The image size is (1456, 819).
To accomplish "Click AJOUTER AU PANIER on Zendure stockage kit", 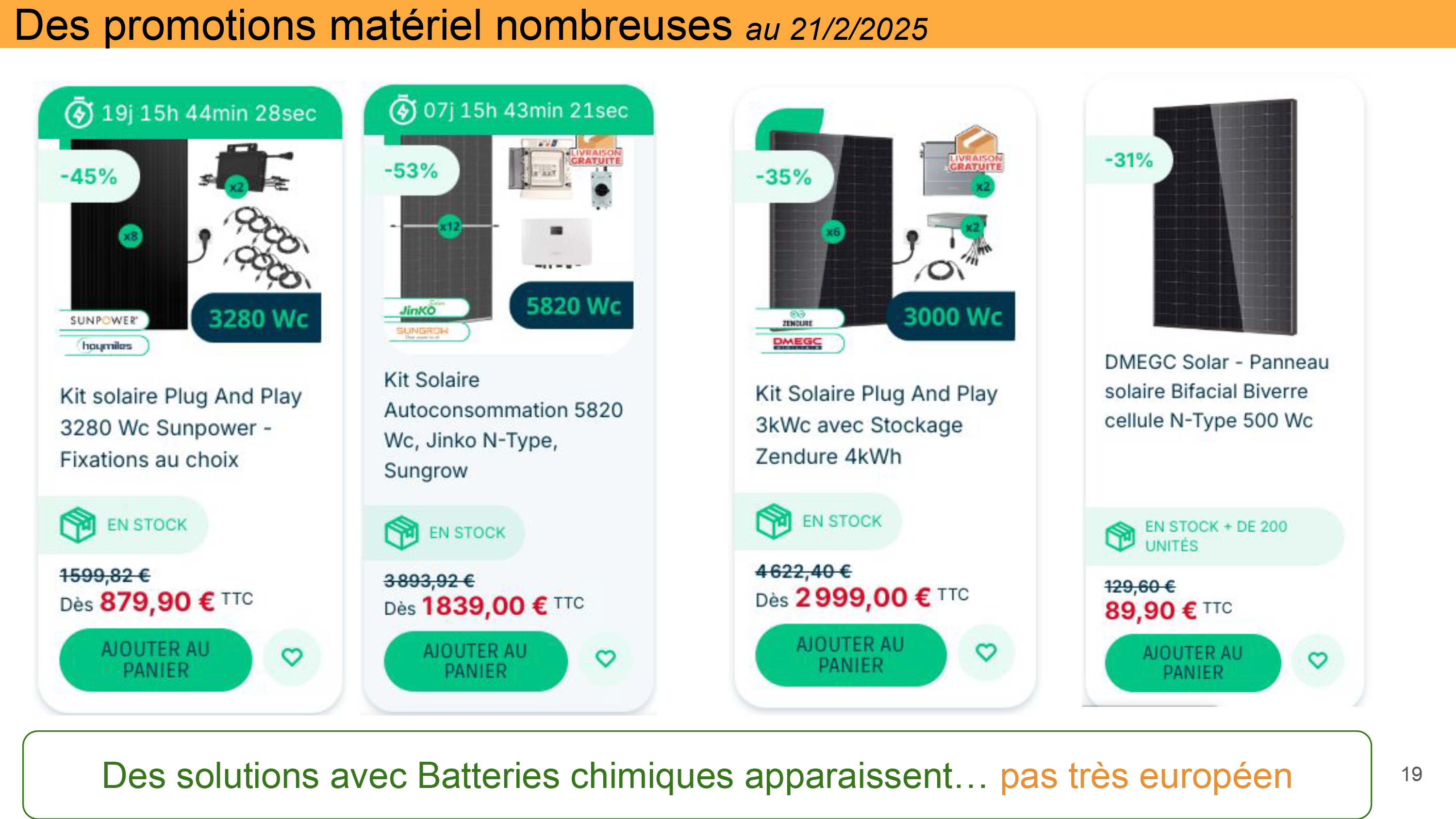I will [x=850, y=654].
